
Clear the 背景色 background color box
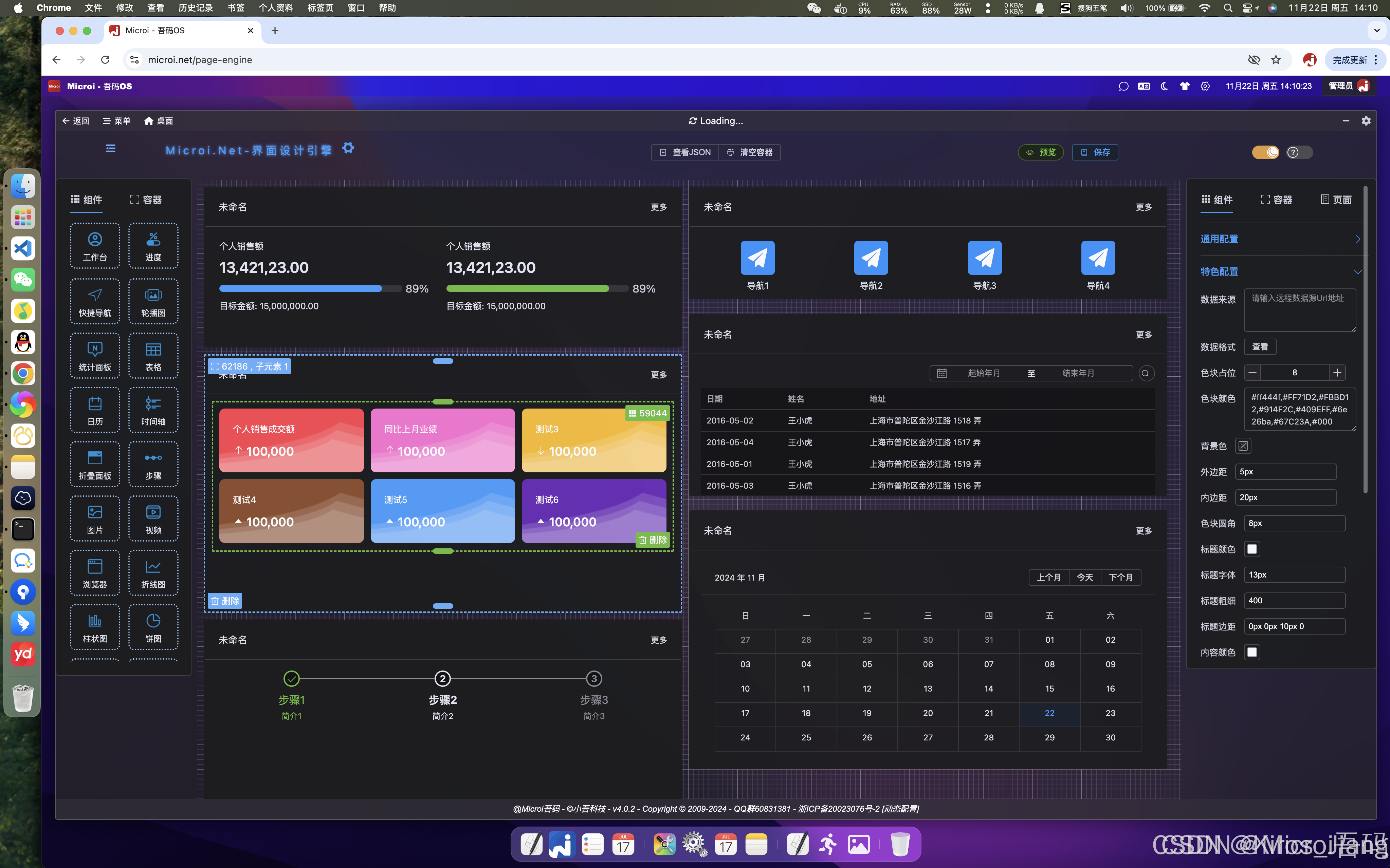[x=1243, y=446]
